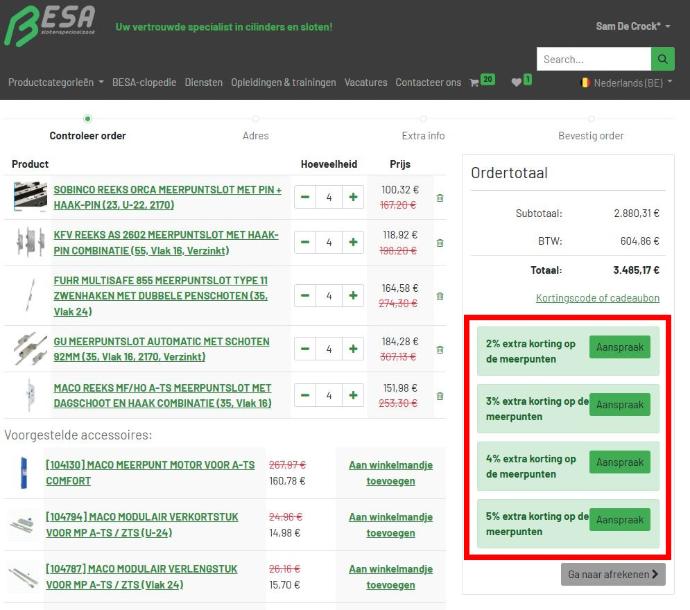Delete Sobinco Reeks Orca item with trash icon
Viewport: 690px width, 610px height.
point(440,198)
